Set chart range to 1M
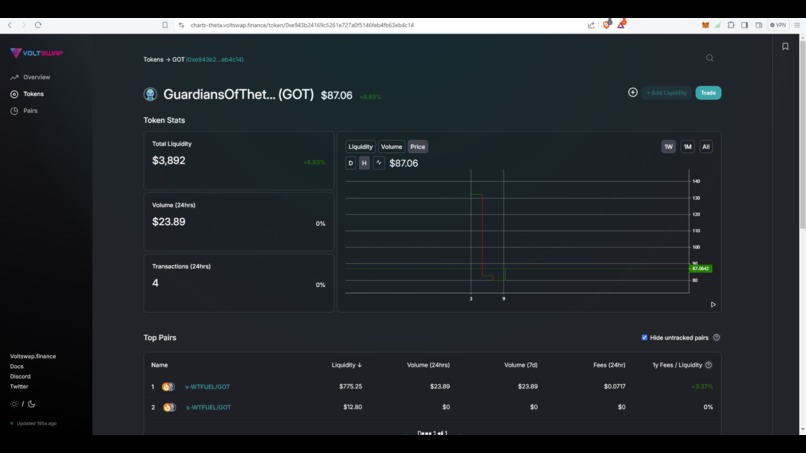This screenshot has width=806, height=453. pyautogui.click(x=687, y=147)
